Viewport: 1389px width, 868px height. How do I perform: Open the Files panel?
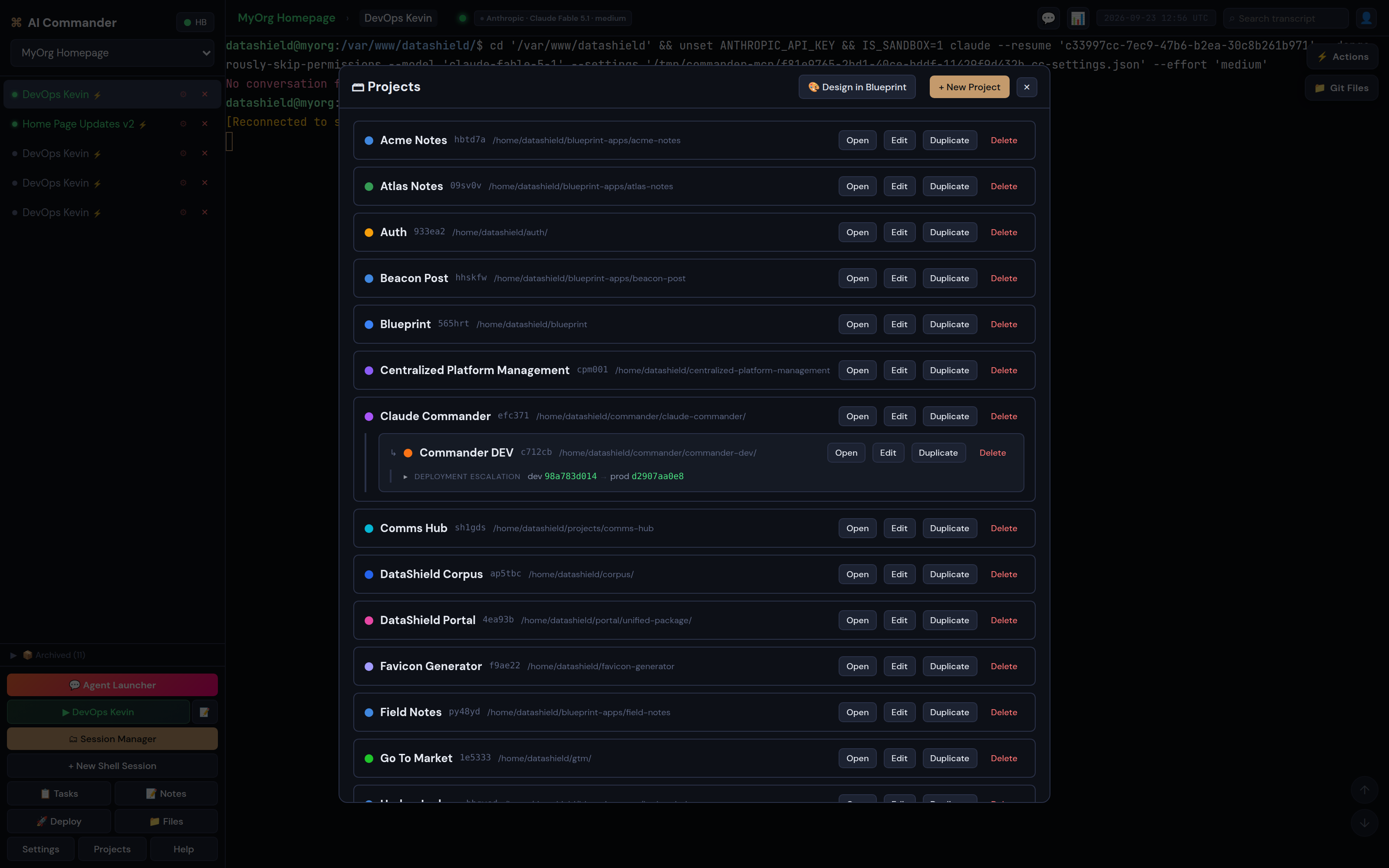tap(166, 822)
